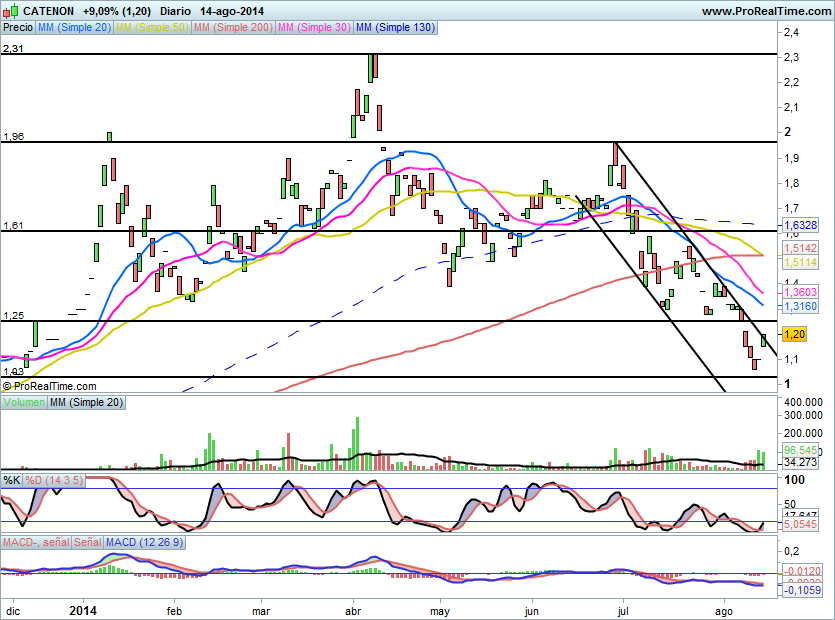Click the 1,6328 price axis tag

coord(800,226)
